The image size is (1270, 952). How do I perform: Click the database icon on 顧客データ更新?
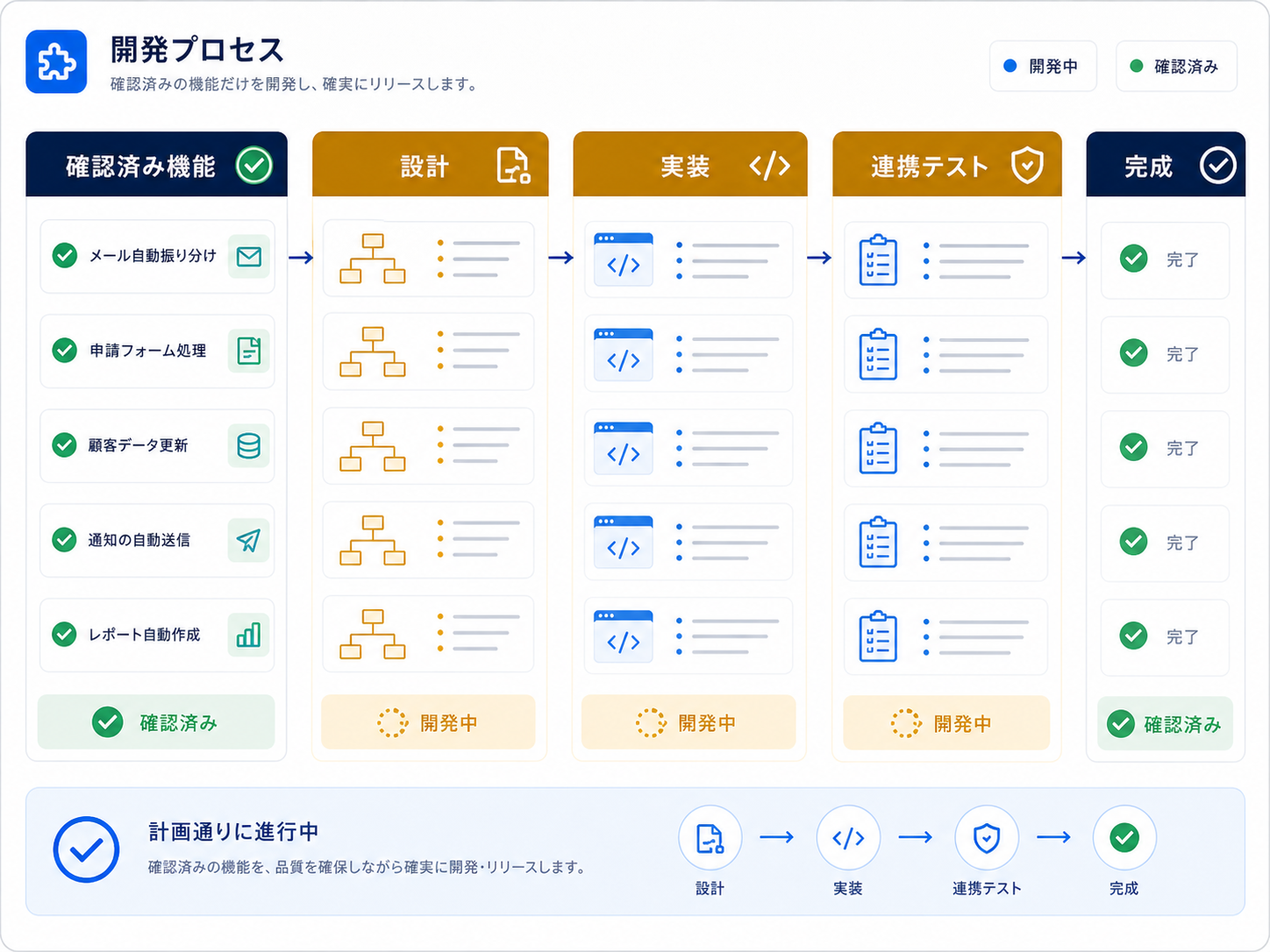pos(249,445)
